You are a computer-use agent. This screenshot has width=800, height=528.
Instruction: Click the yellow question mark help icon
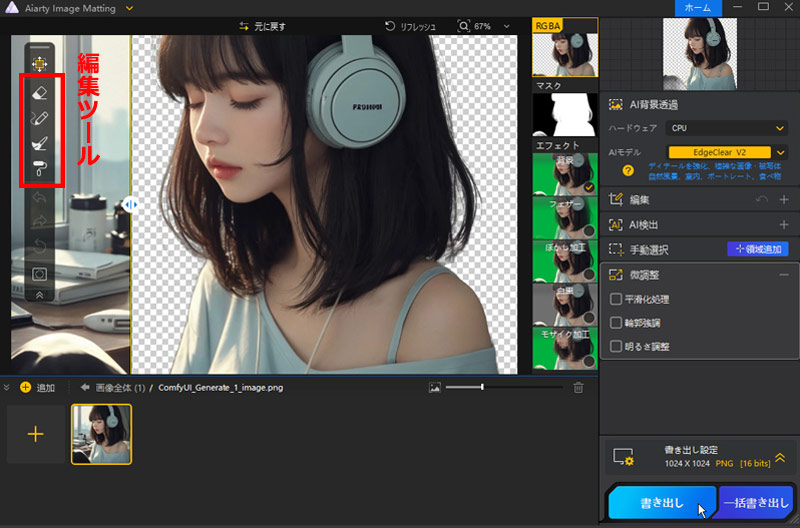click(x=628, y=170)
